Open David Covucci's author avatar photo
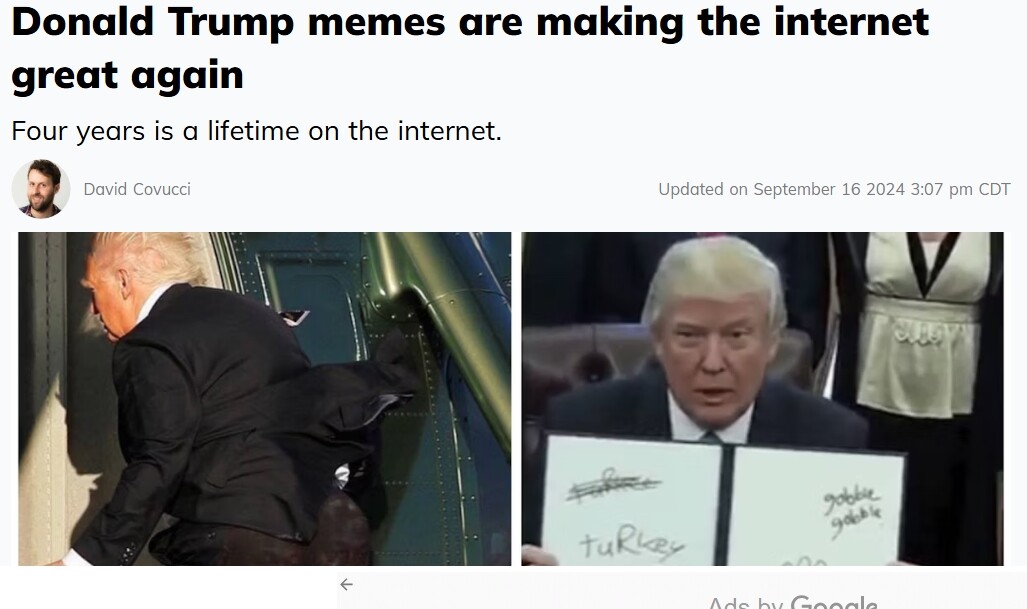This screenshot has height=609, width=1027. [41, 189]
